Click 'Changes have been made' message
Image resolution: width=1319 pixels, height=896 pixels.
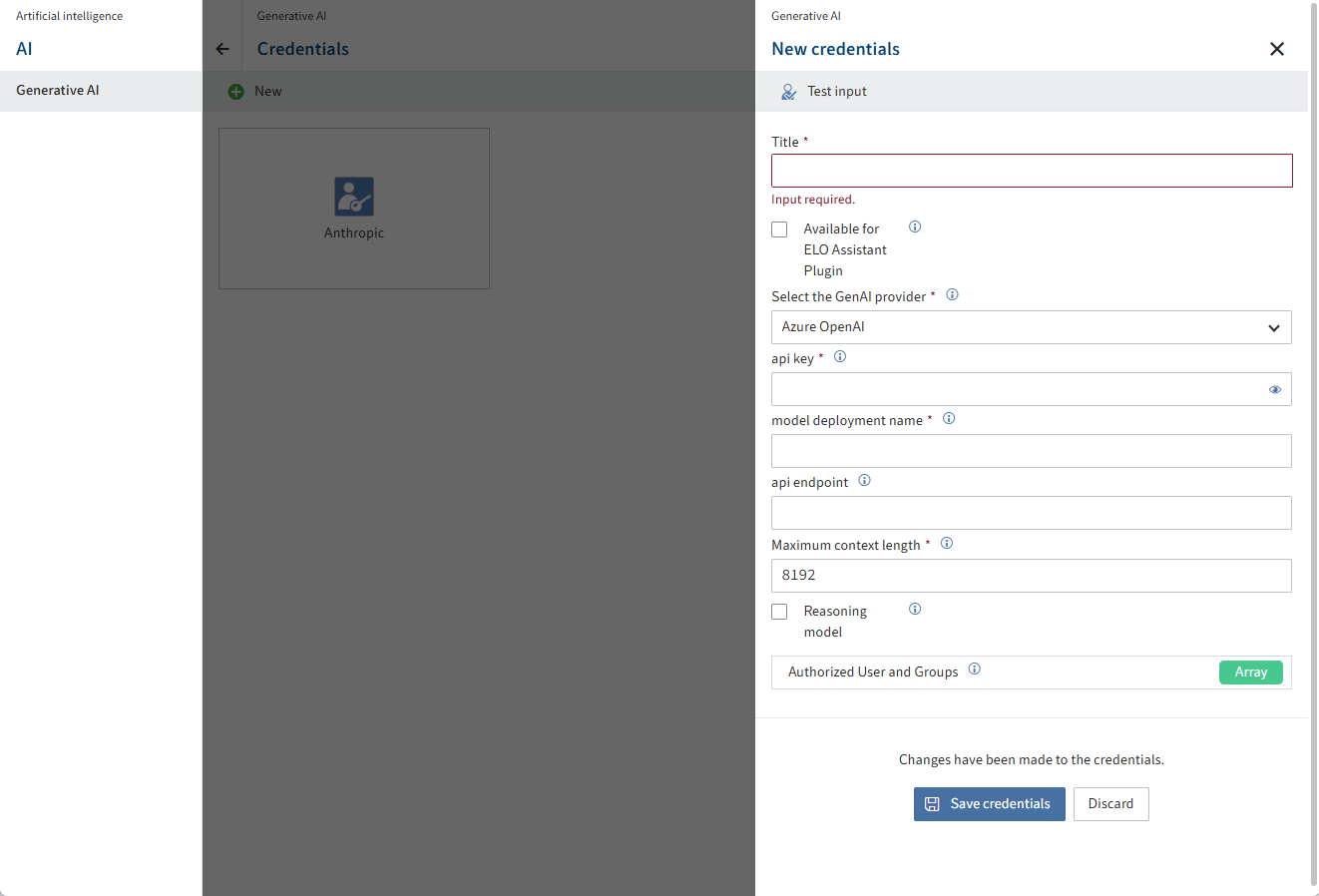1032,760
